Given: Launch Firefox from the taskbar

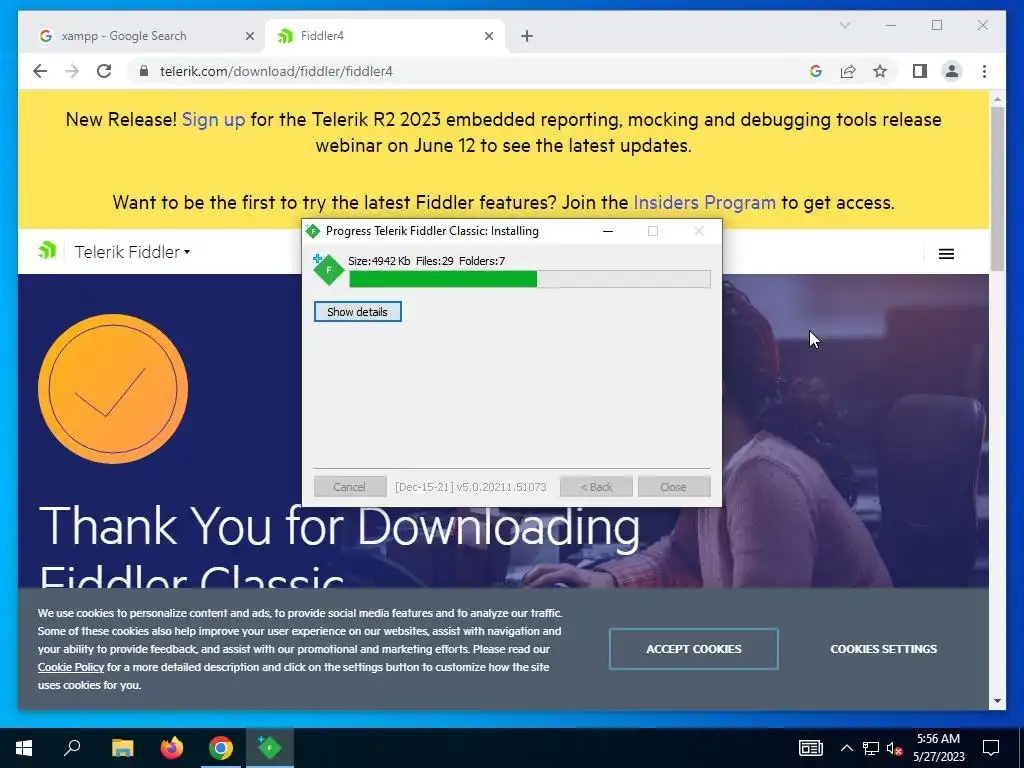Looking at the screenshot, I should click(x=172, y=748).
